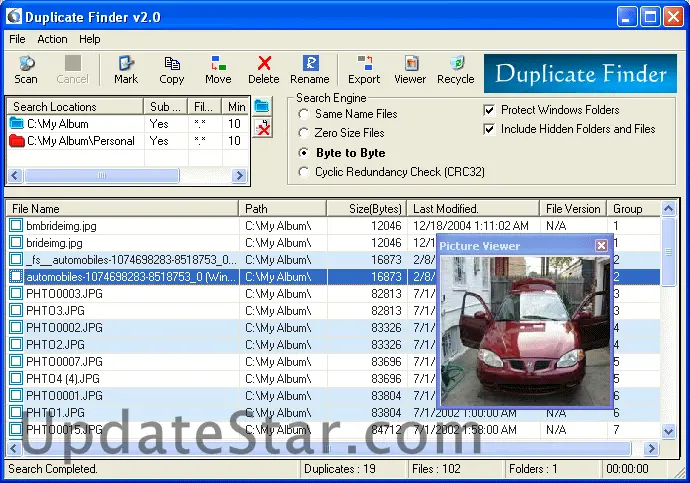Click the Min column header in locations
This screenshot has height=483, width=690.
coord(236,106)
